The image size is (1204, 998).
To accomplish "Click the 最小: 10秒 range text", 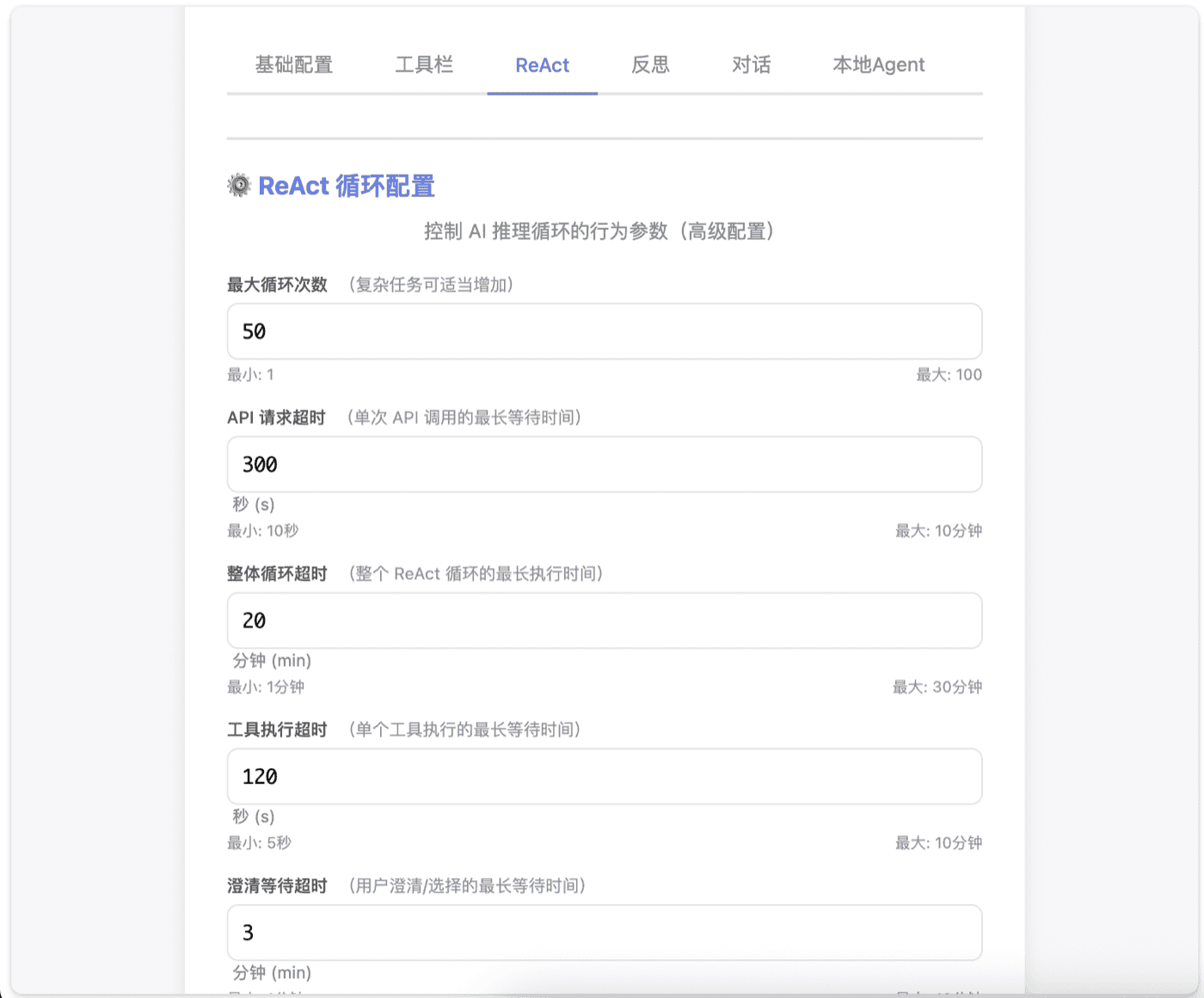I will [x=262, y=531].
